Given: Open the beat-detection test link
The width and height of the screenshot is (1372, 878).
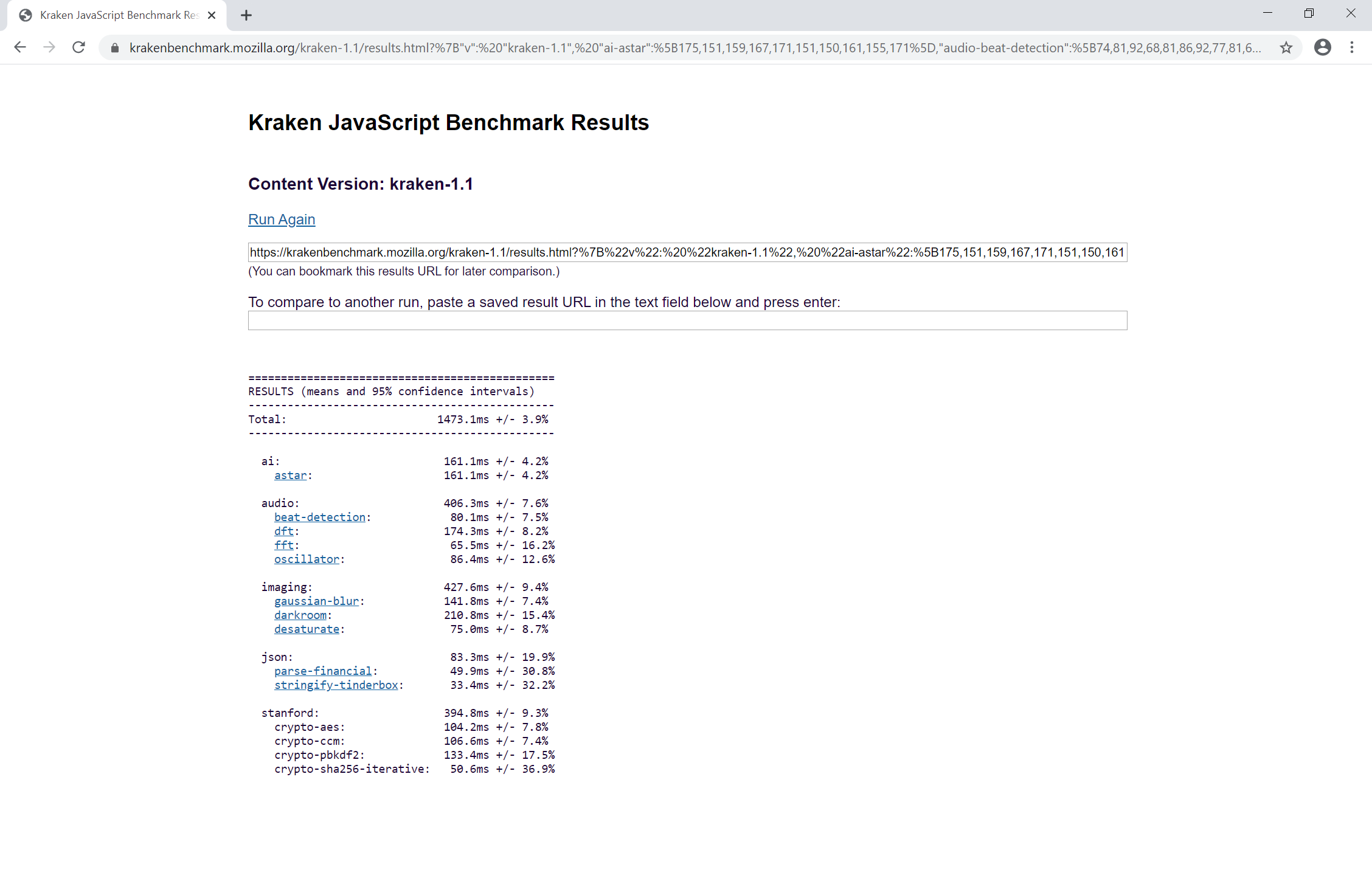Looking at the screenshot, I should [320, 517].
